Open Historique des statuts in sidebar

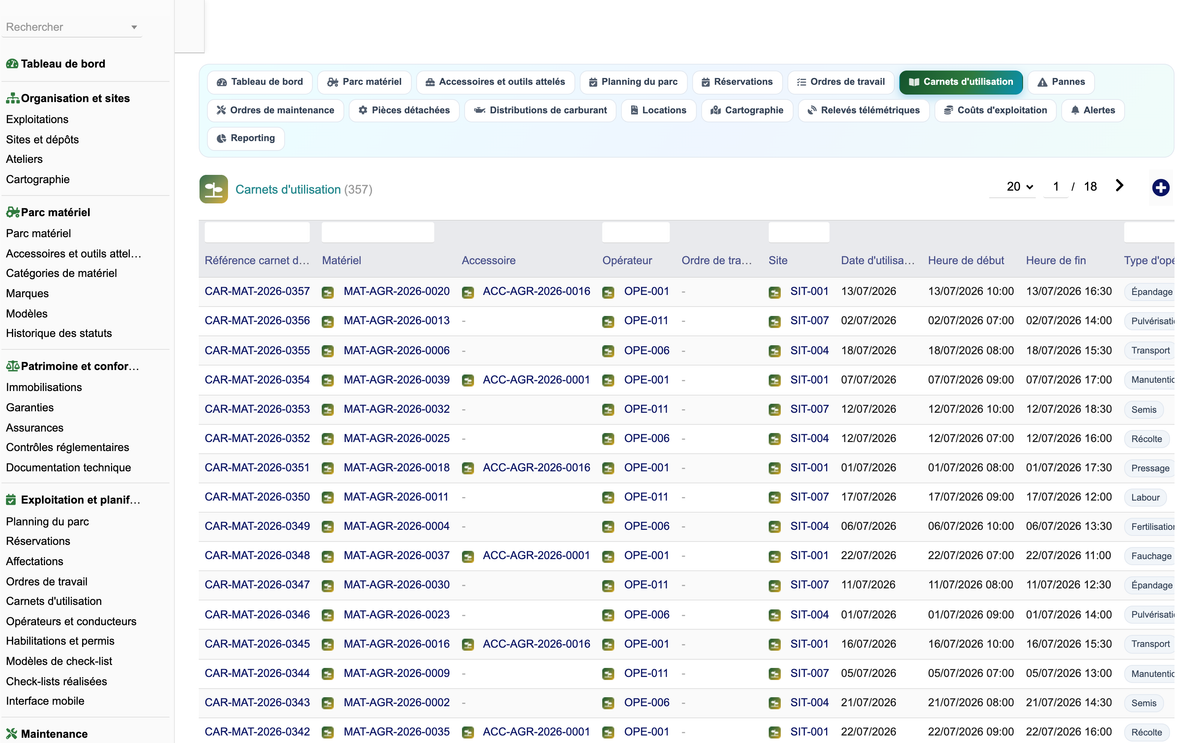click(x=59, y=334)
